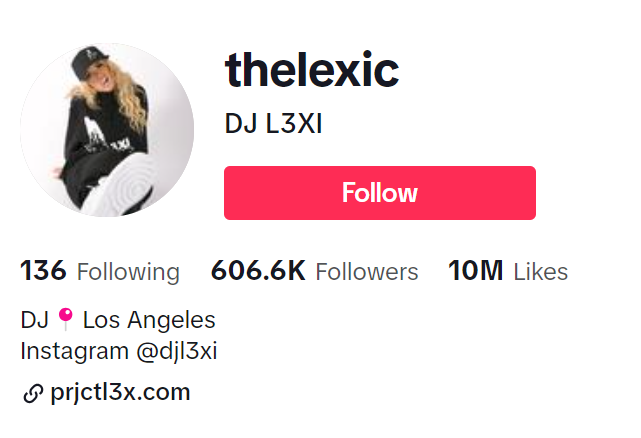The width and height of the screenshot is (641, 438).
Task: Click the 10M number in stats
Action: click(475, 271)
